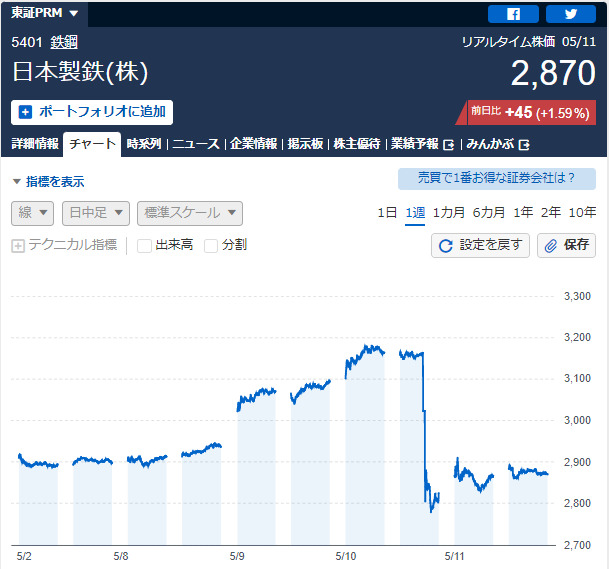609x569 pixels.
Task: Open the 業績予報 link
Action: pyautogui.click(x=414, y=144)
